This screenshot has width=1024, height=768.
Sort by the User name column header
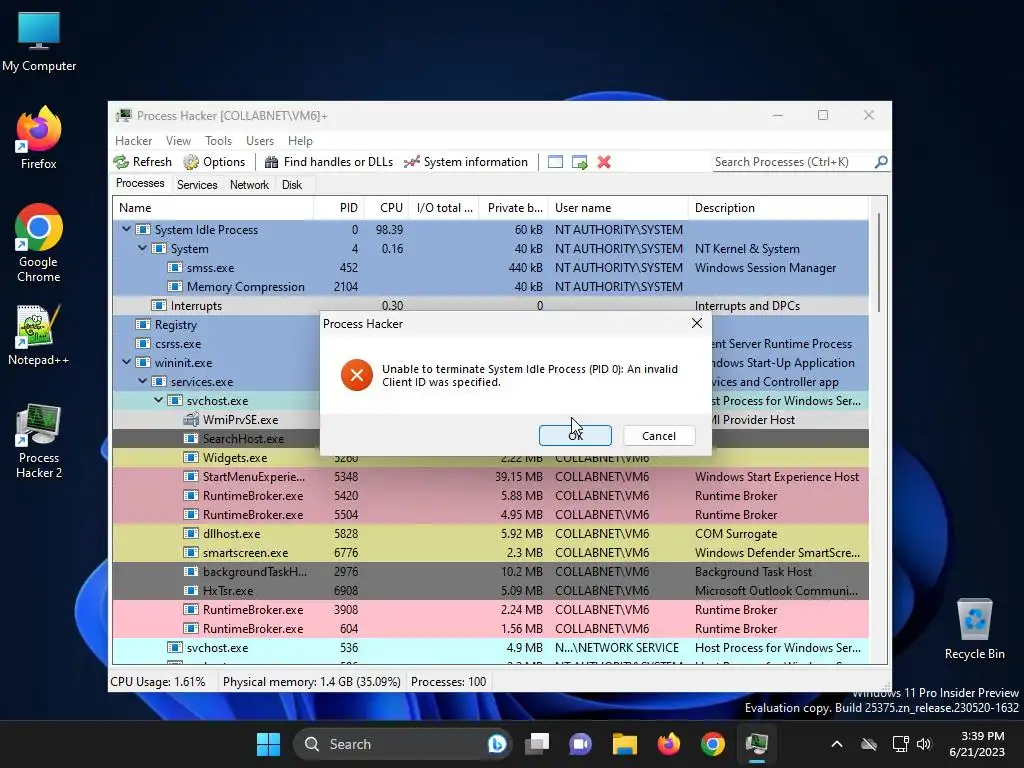[618, 208]
